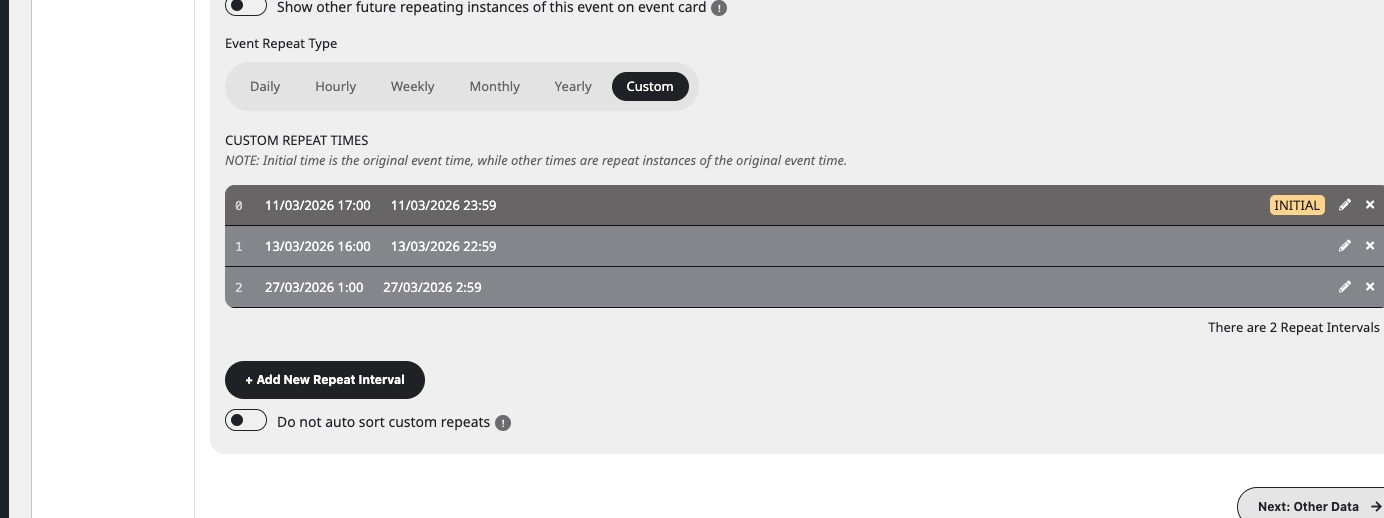Click info icon beside future repeating instances
The image size is (1384, 518).
719,8
